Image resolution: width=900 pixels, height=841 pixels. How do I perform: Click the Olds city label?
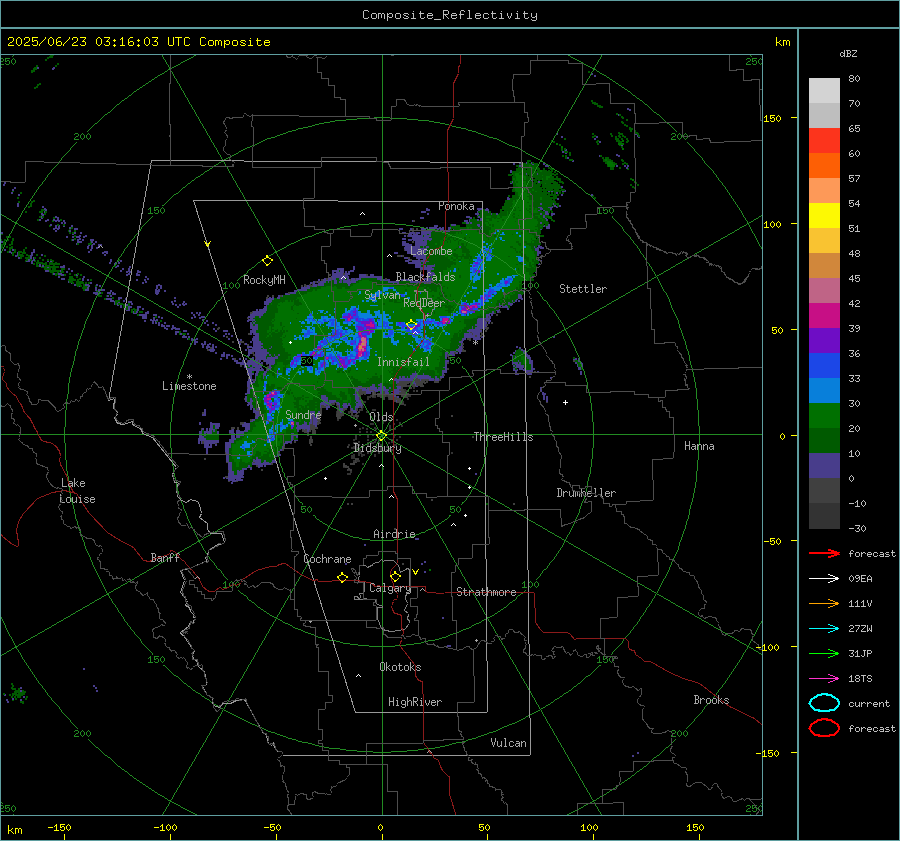point(381,416)
